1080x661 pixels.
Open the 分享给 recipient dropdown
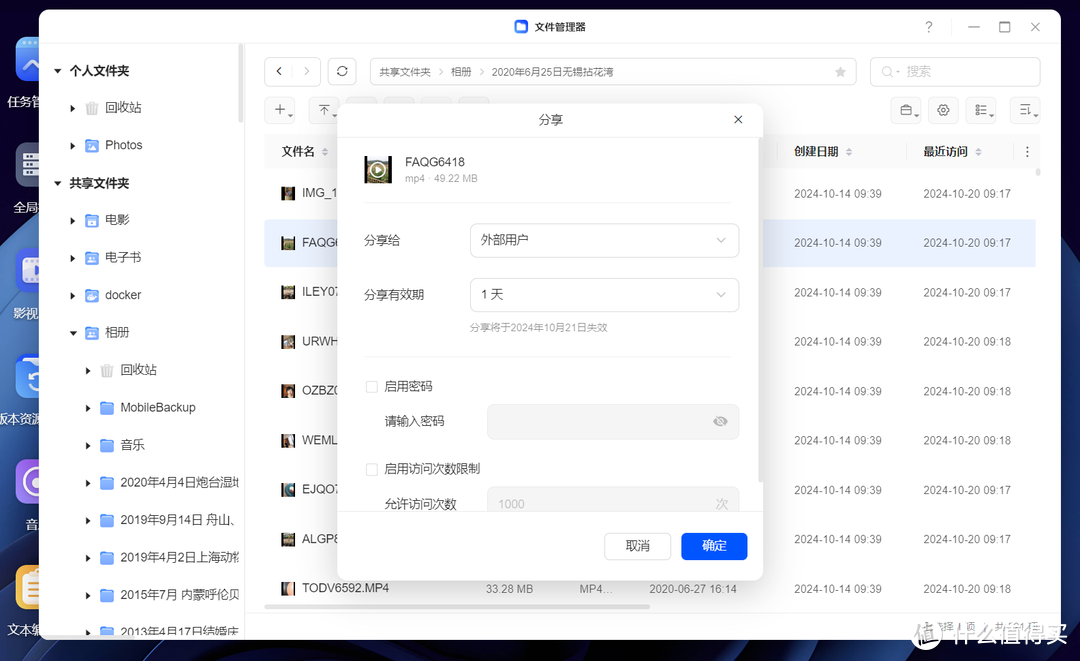click(604, 240)
